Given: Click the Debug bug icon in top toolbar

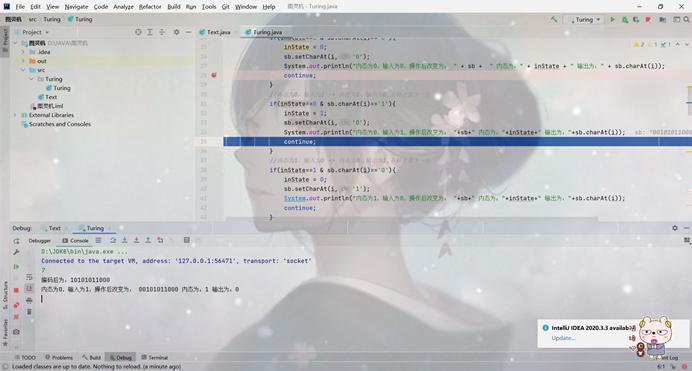Looking at the screenshot, I should 624,19.
